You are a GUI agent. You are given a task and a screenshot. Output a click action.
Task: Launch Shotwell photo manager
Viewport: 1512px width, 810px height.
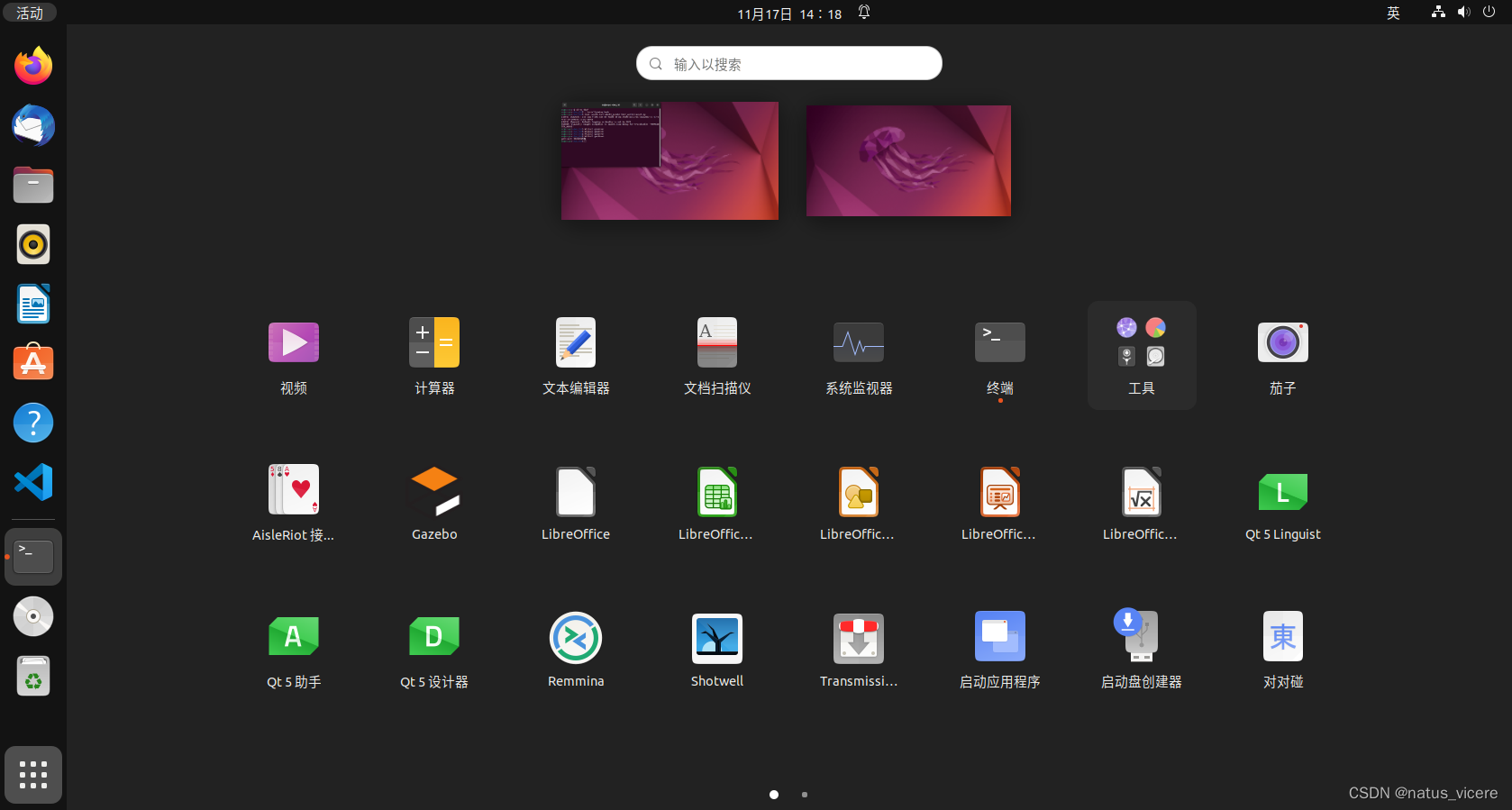(x=717, y=650)
